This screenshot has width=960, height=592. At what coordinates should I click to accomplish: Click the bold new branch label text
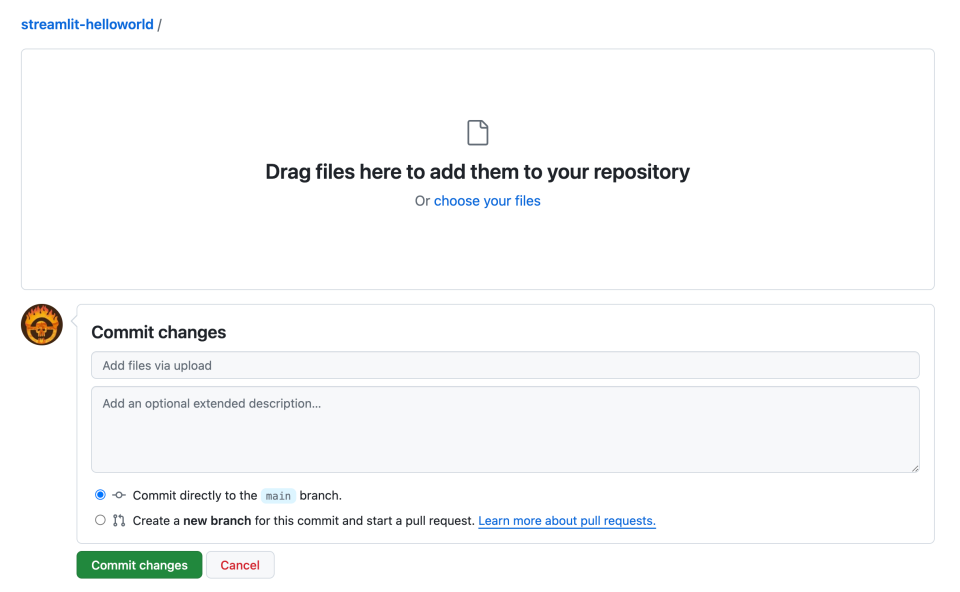click(x=217, y=520)
